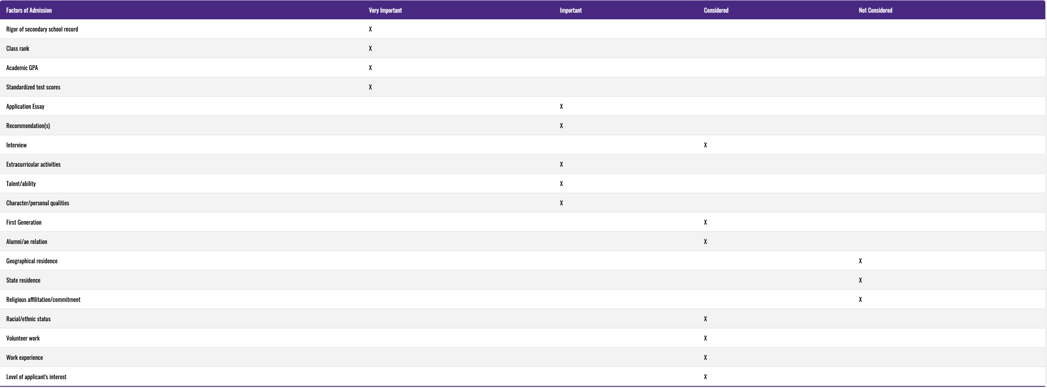Select the 'First Generation' row label
The image size is (1047, 388).
click(x=23, y=223)
